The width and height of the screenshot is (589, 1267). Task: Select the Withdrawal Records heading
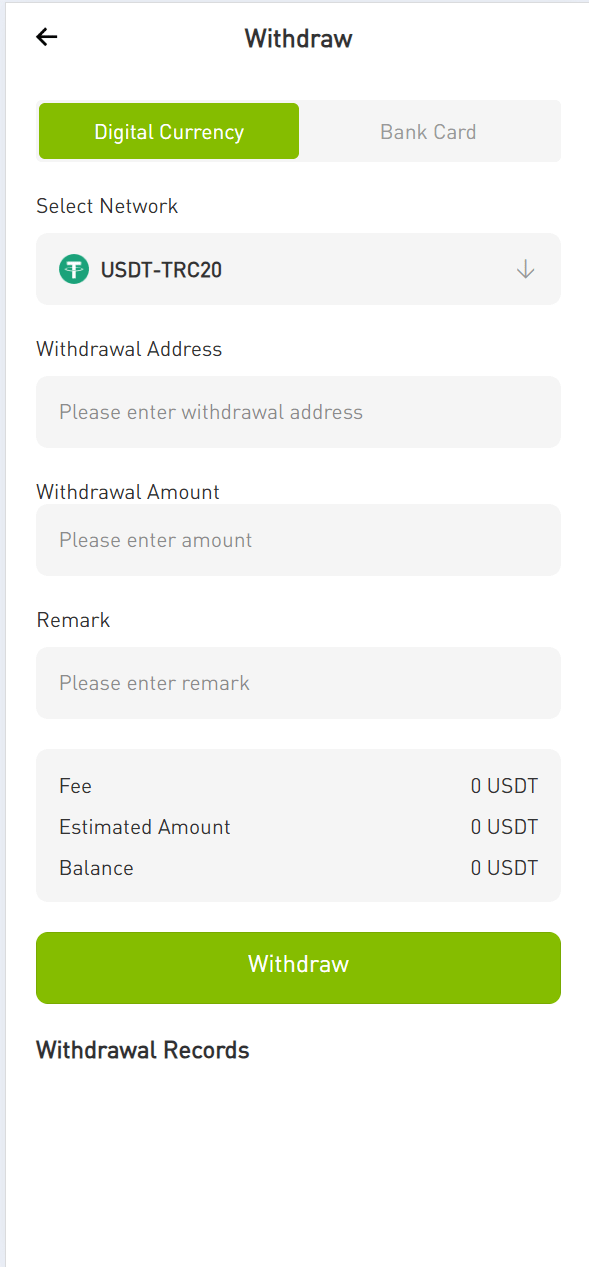pyautogui.click(x=143, y=1050)
